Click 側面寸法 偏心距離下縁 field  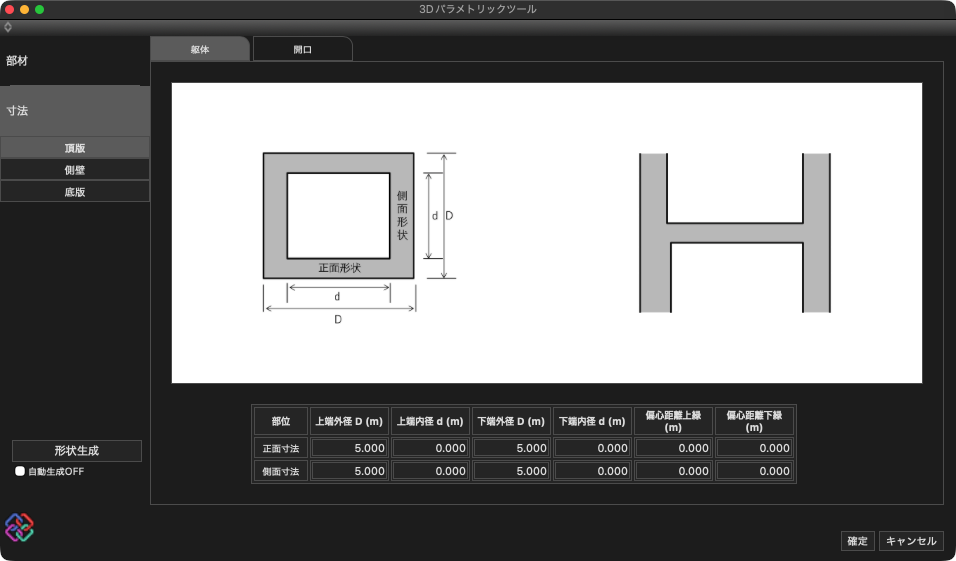pyautogui.click(x=755, y=471)
